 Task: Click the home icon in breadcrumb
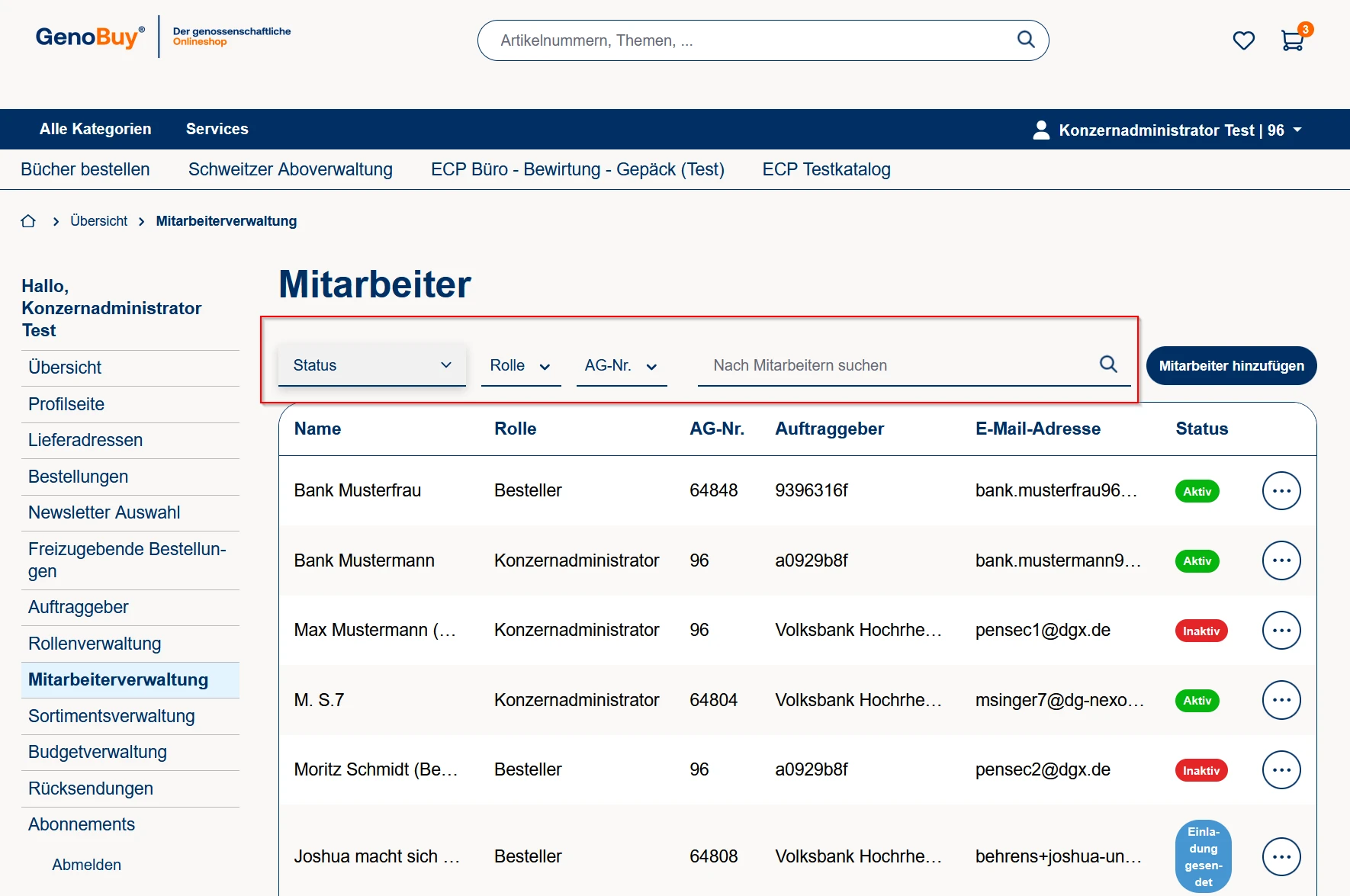[28, 221]
